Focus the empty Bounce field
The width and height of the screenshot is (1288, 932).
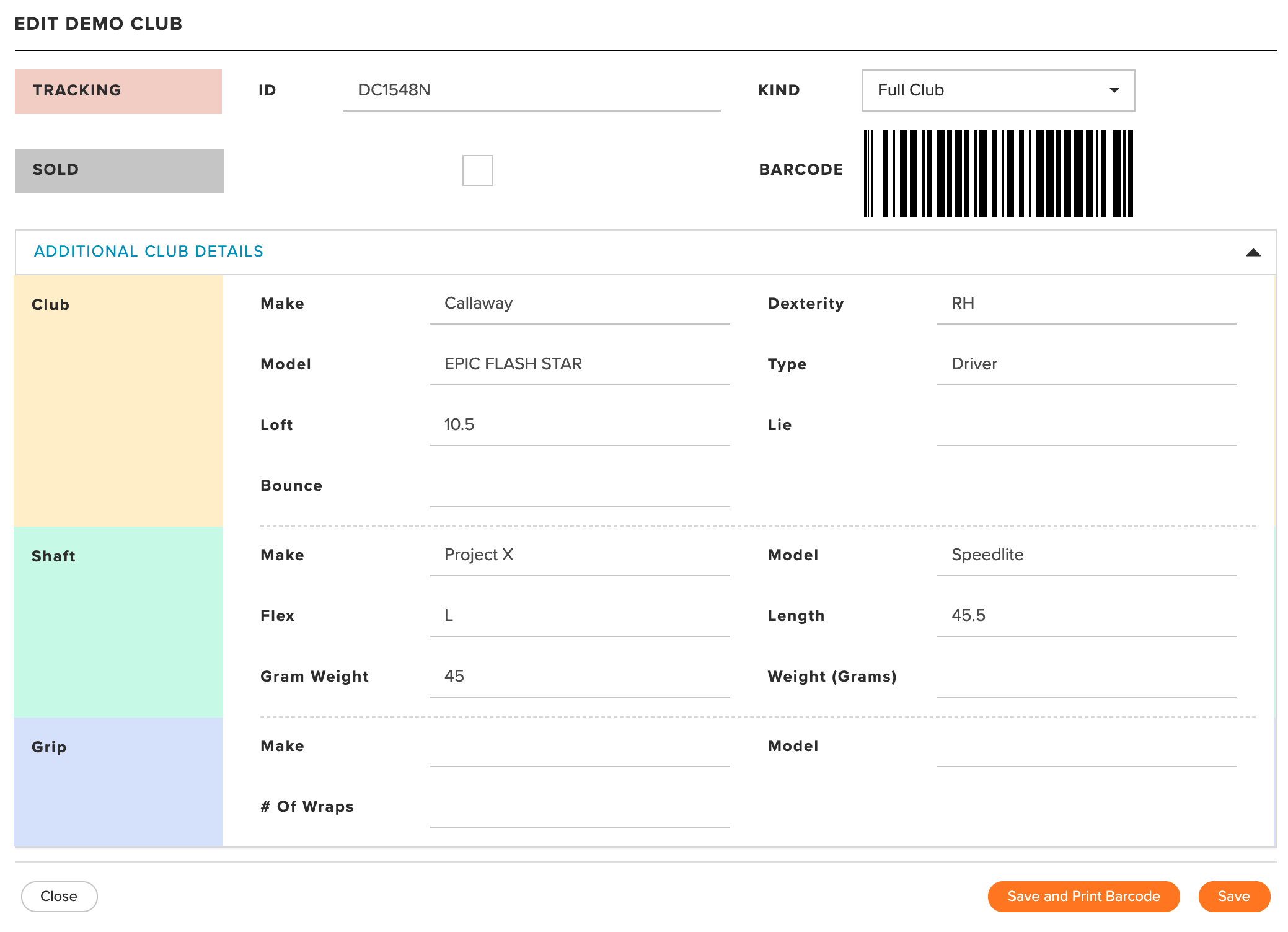point(580,486)
